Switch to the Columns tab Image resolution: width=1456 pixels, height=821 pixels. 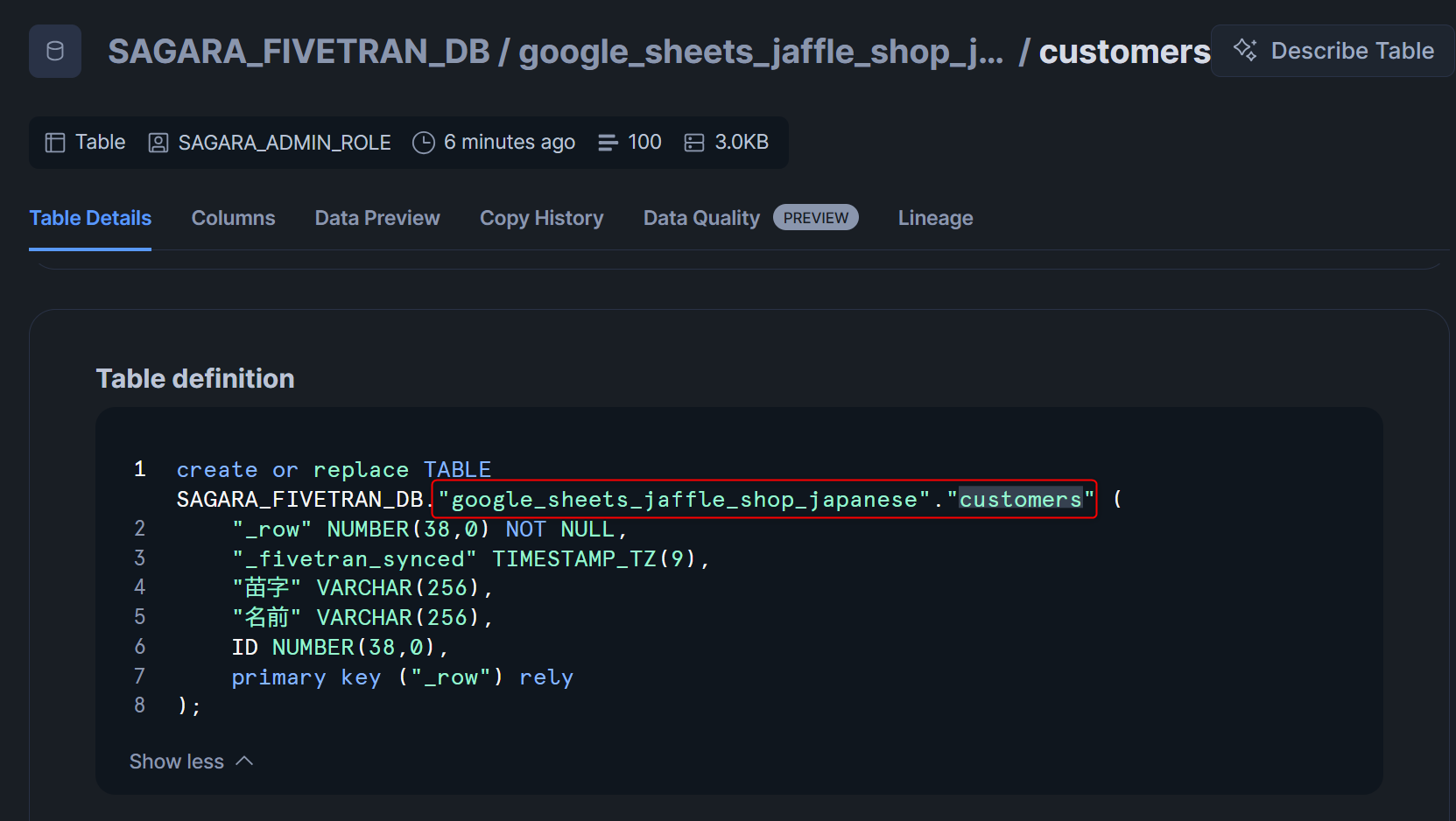click(x=233, y=218)
